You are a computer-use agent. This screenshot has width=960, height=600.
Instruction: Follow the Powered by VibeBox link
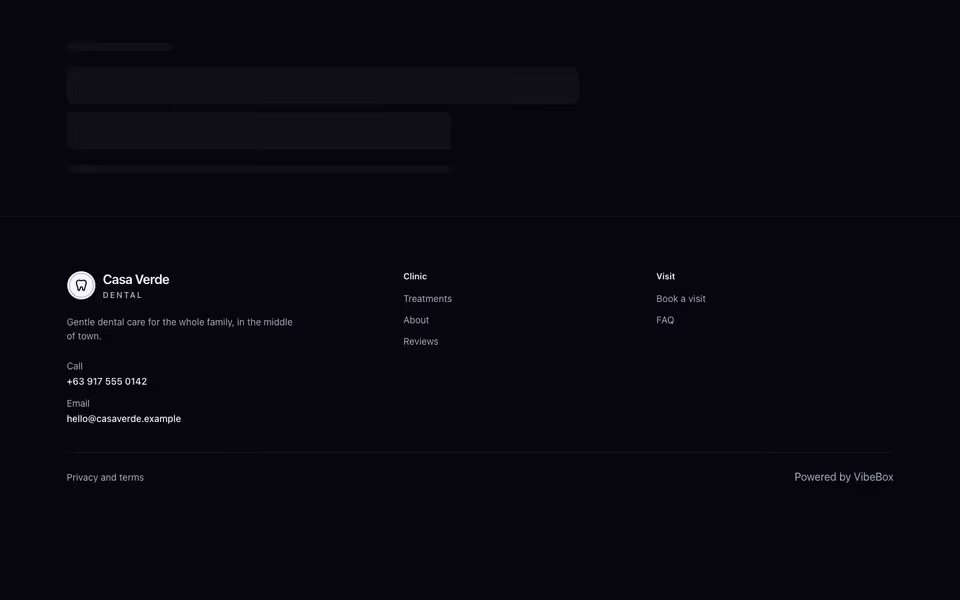pyautogui.click(x=844, y=477)
